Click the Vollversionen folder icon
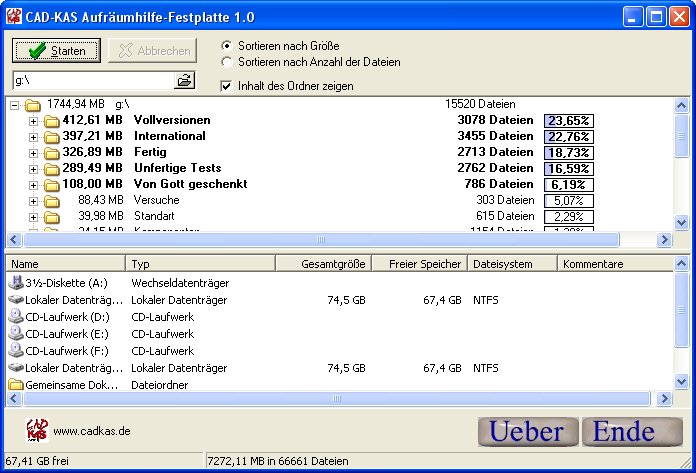The width and height of the screenshot is (696, 473). [x=53, y=121]
